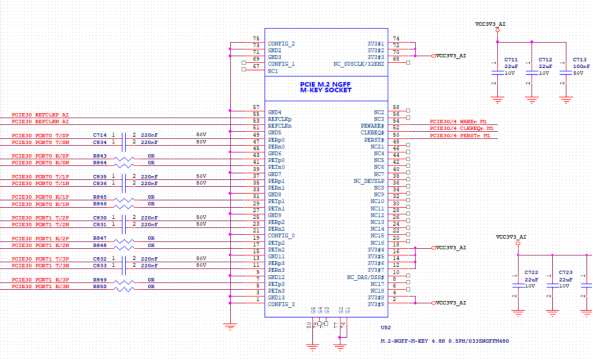Click ground symbol under the left GND bus
The width and height of the screenshot is (593, 361).
230,326
